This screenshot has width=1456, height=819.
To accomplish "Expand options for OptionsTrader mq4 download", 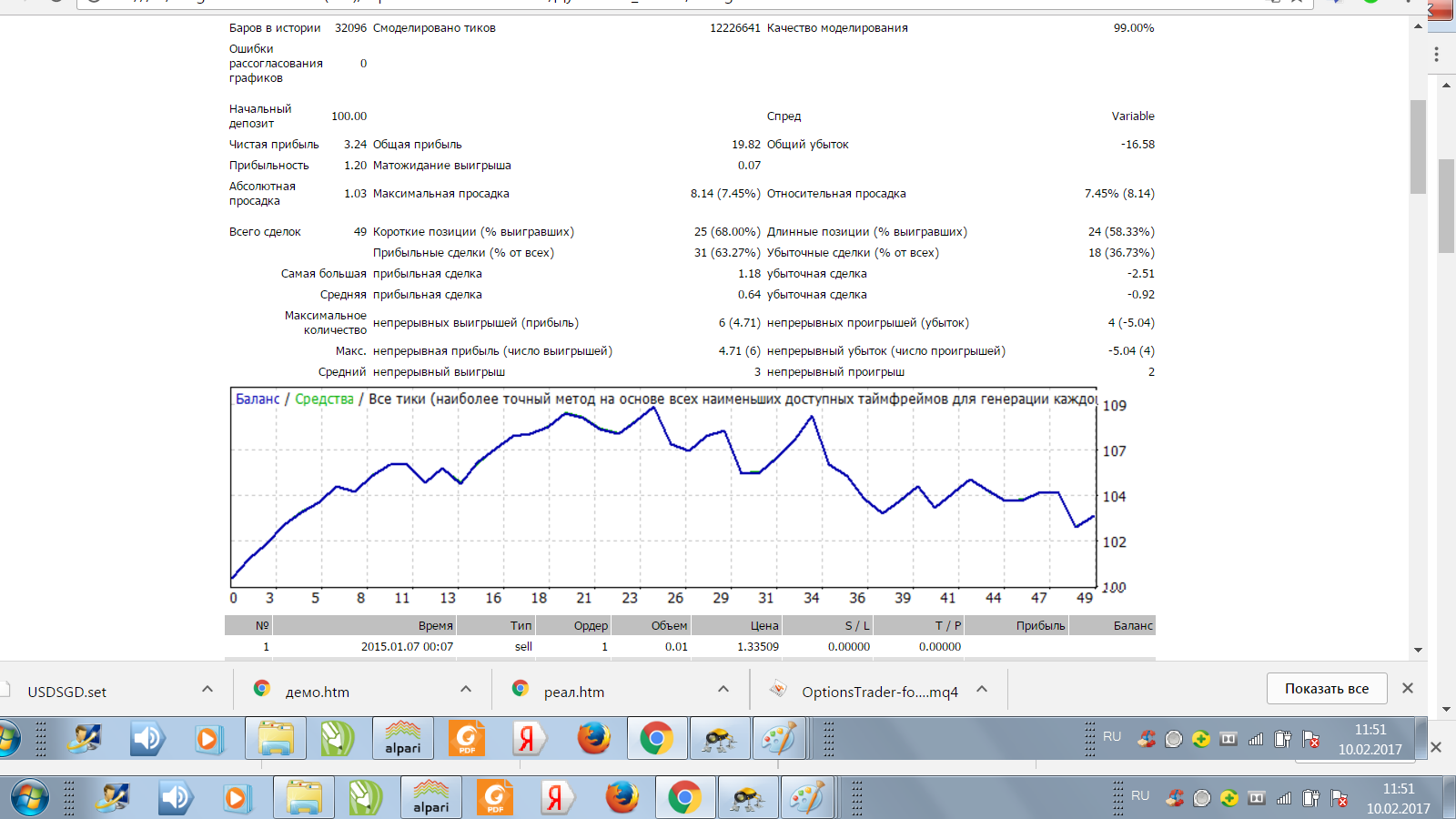I will pyautogui.click(x=982, y=689).
